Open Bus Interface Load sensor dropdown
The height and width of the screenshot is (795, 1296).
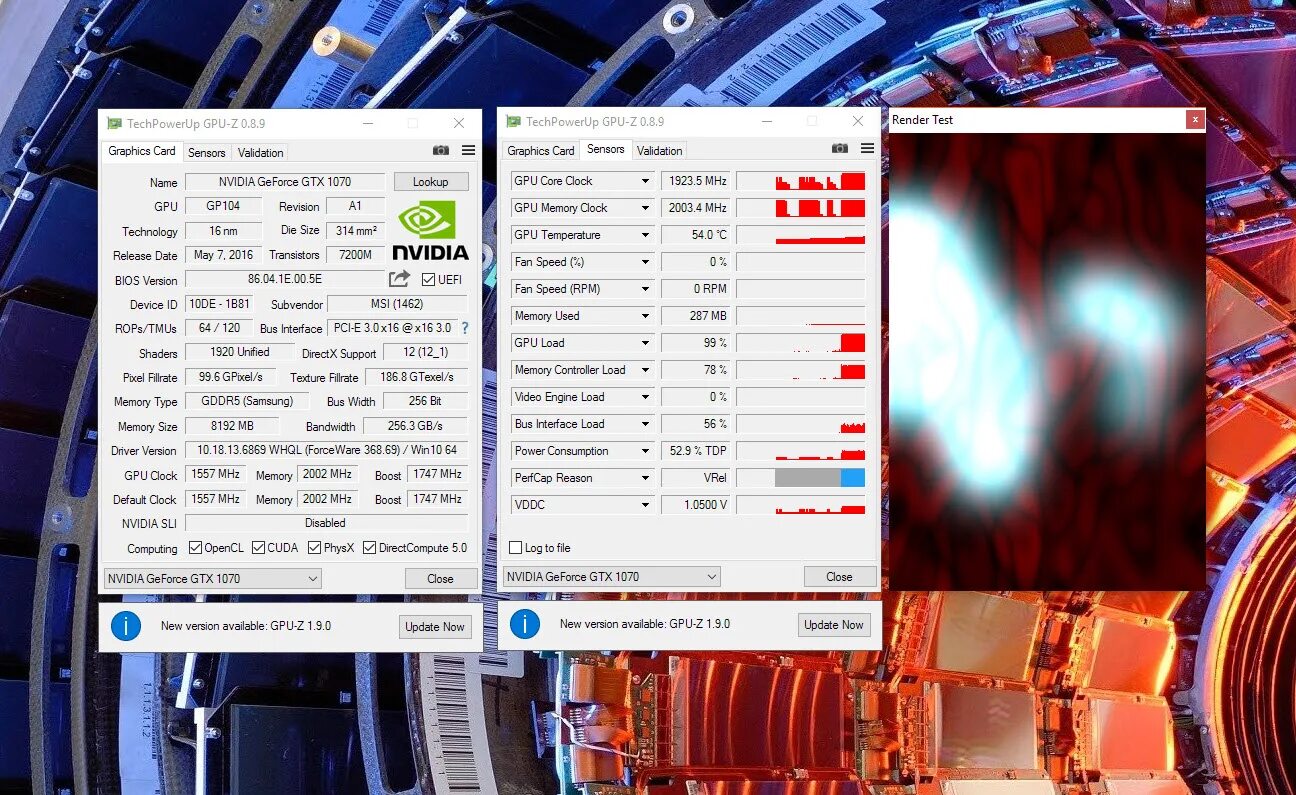pos(645,424)
